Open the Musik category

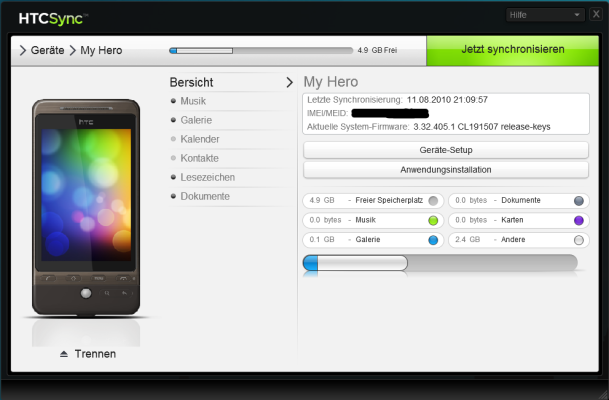click(x=193, y=101)
